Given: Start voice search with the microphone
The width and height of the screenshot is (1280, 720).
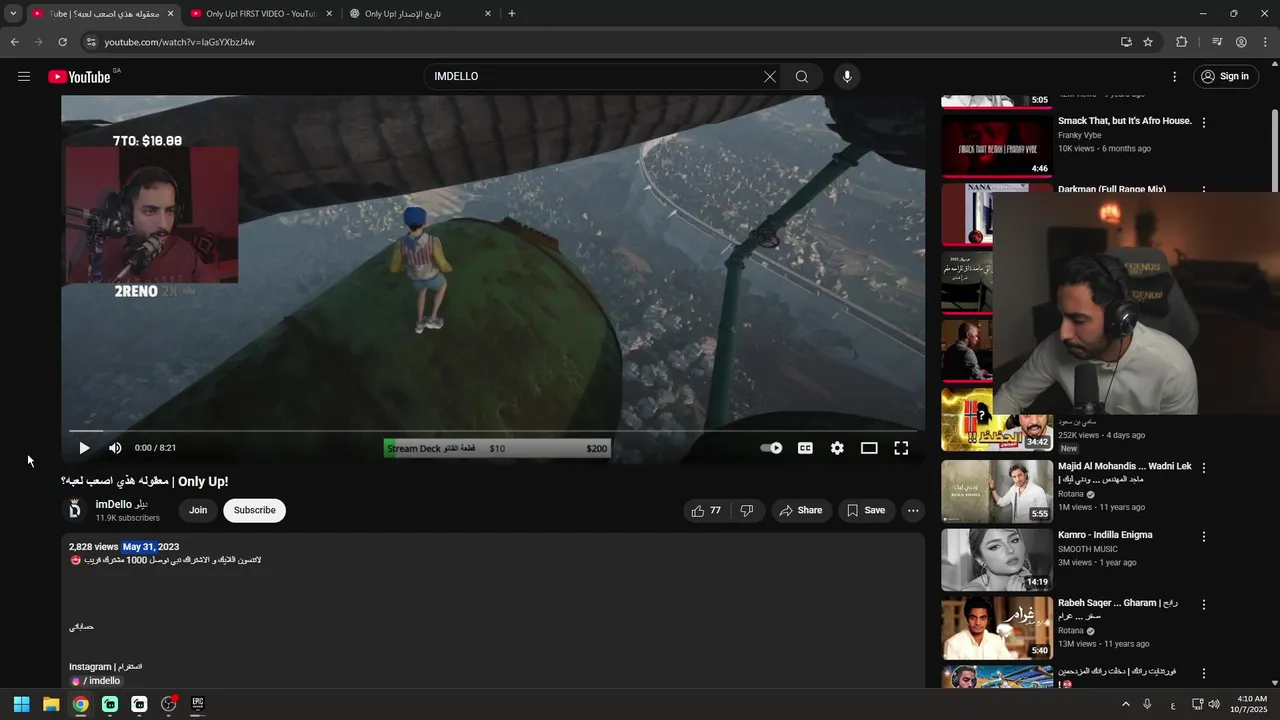Looking at the screenshot, I should click(847, 76).
